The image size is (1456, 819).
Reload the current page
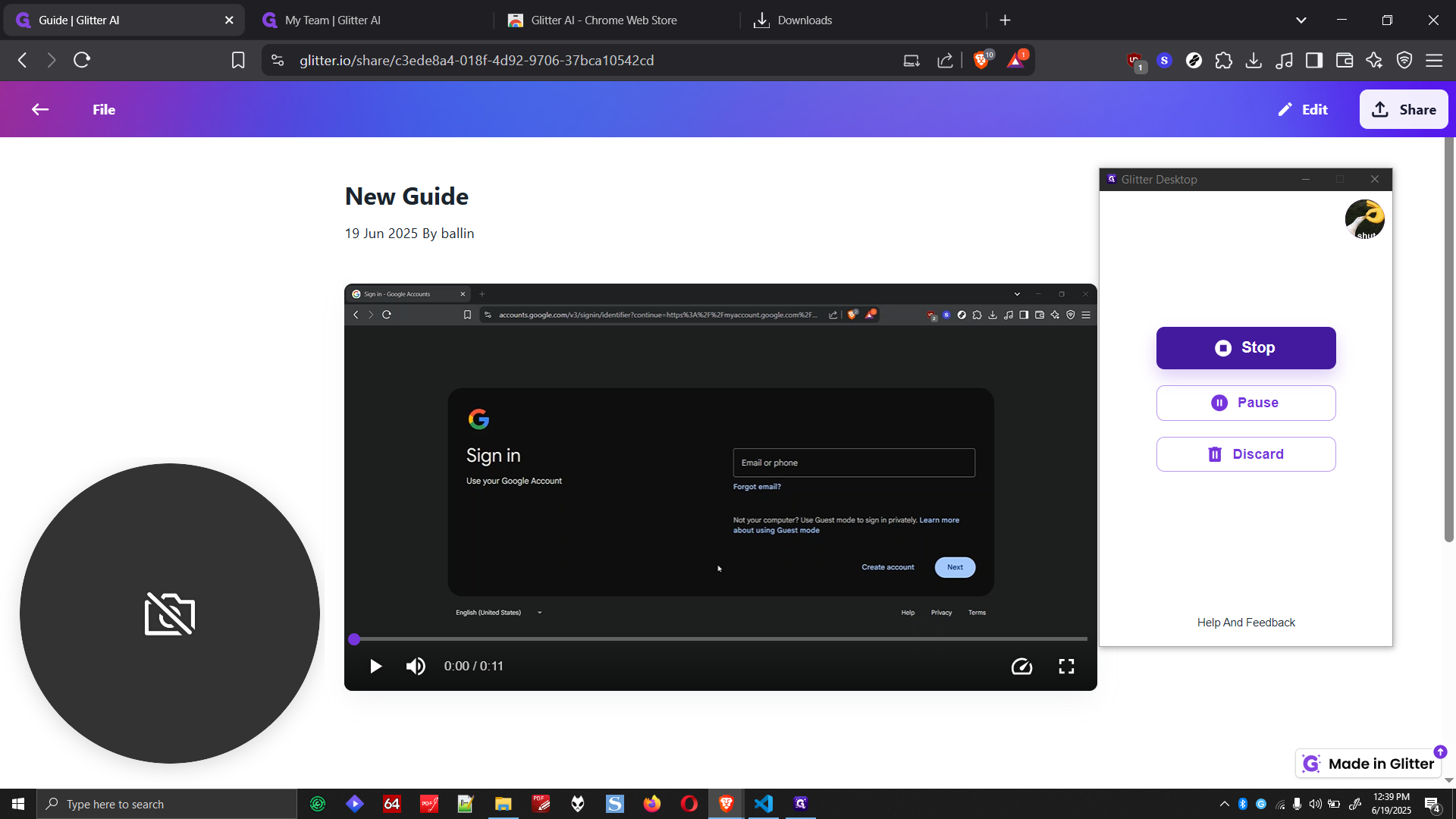[82, 61]
